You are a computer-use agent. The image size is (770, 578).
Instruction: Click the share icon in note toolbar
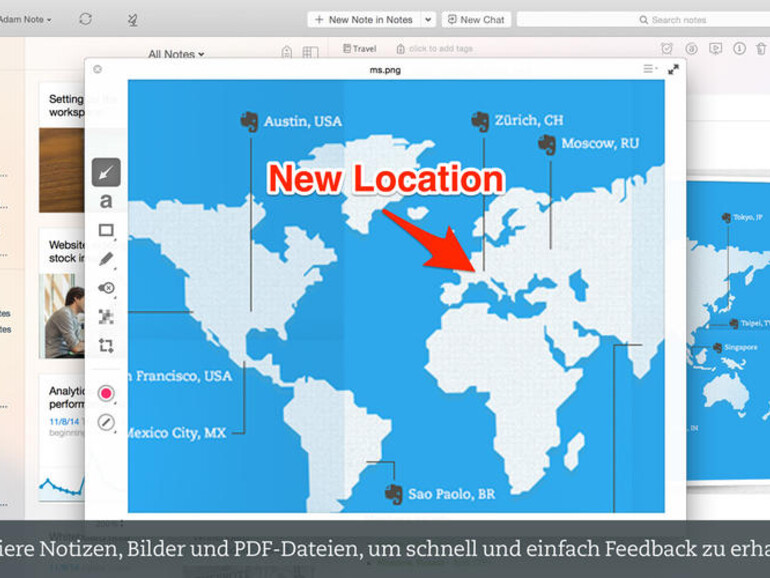[691, 48]
